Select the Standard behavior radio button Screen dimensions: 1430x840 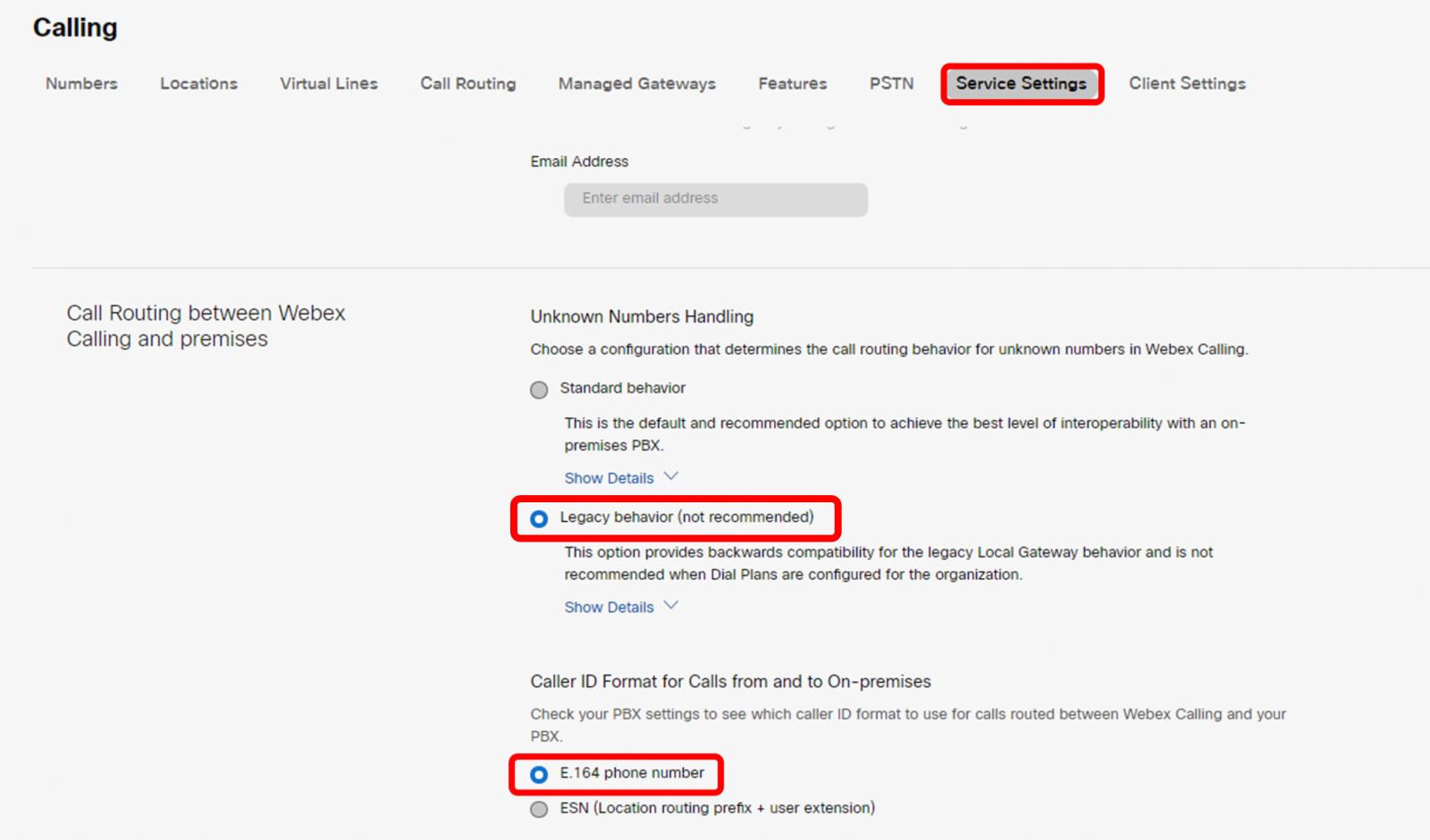(x=539, y=390)
